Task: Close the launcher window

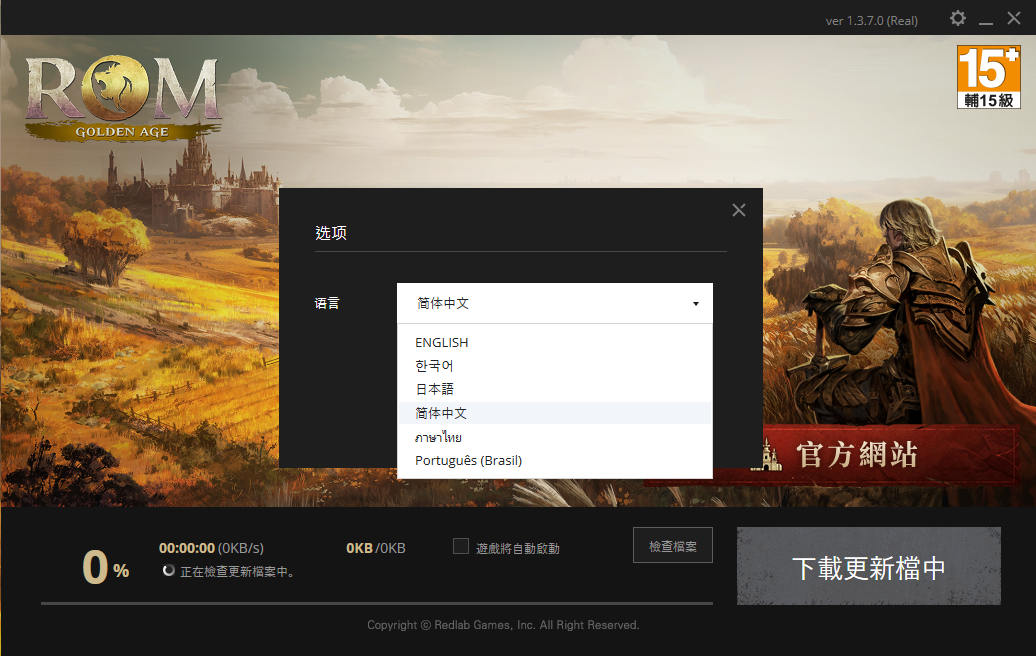Action: pyautogui.click(x=1014, y=19)
